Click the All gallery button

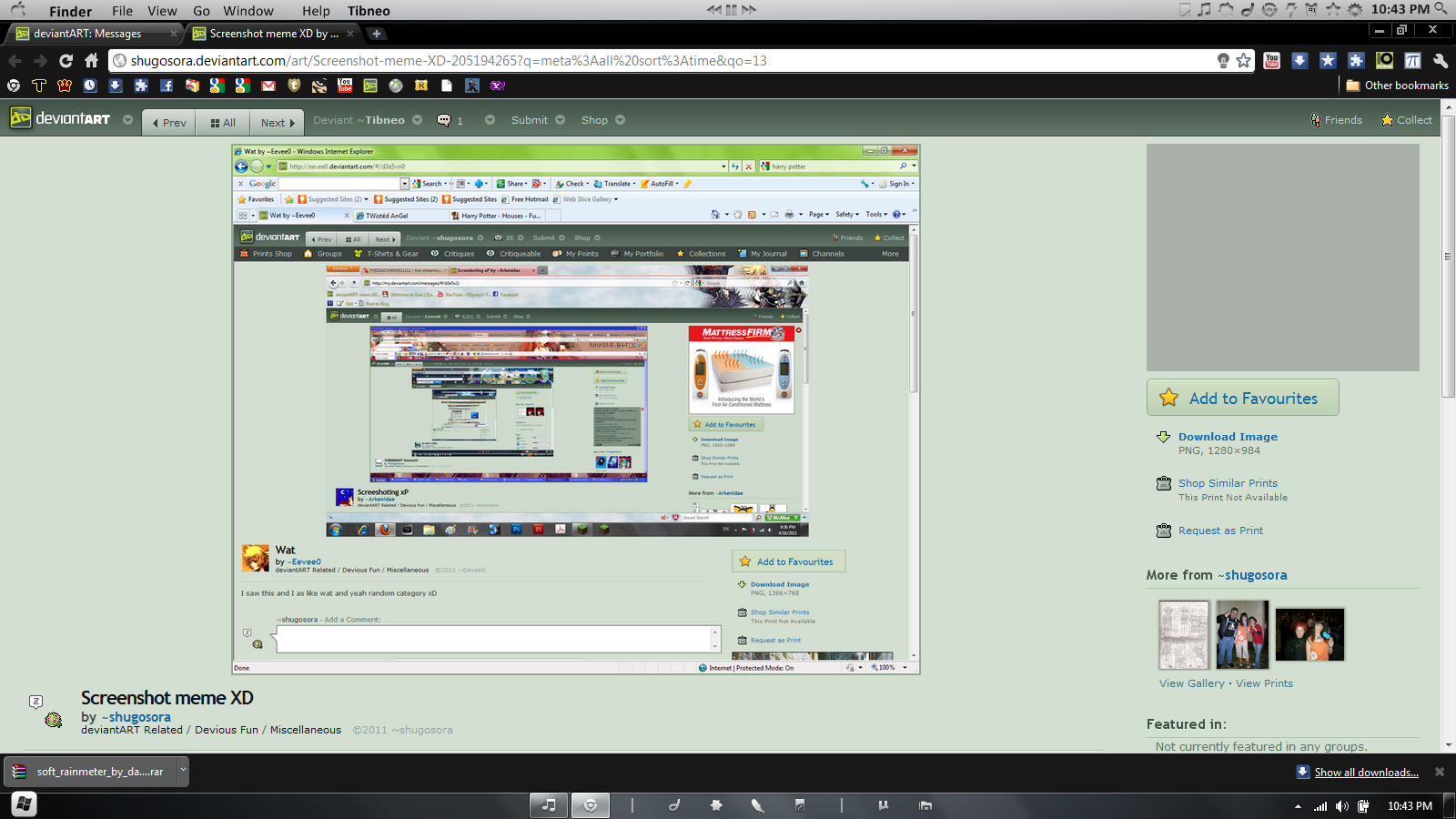(x=222, y=123)
